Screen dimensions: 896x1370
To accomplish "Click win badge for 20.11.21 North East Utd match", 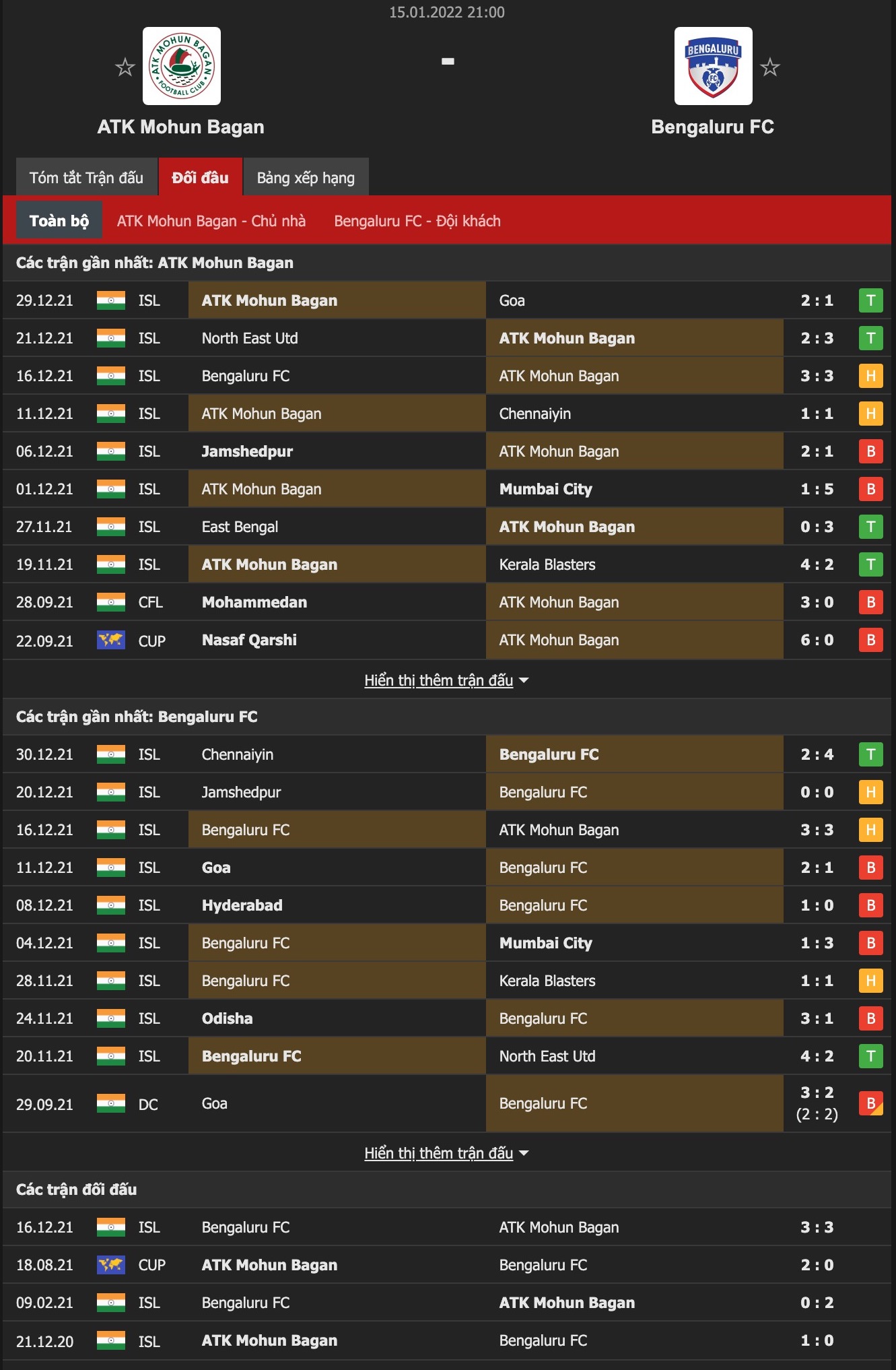I will pos(870,1056).
